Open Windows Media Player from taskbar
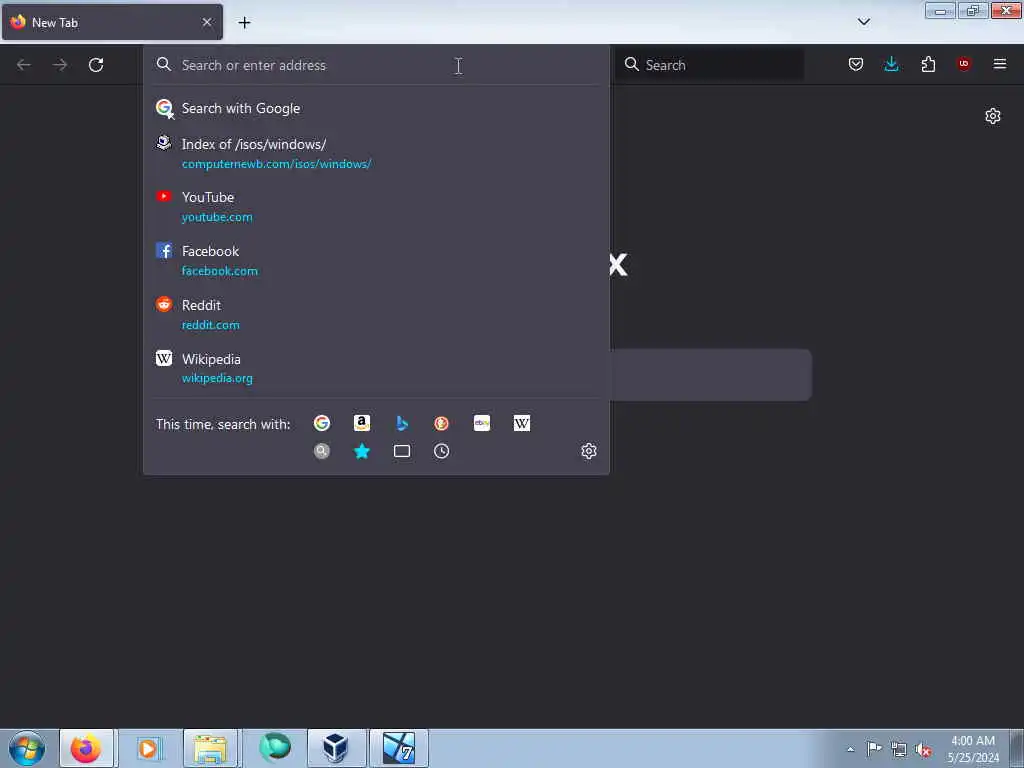The height and width of the screenshot is (768, 1024). (x=148, y=748)
